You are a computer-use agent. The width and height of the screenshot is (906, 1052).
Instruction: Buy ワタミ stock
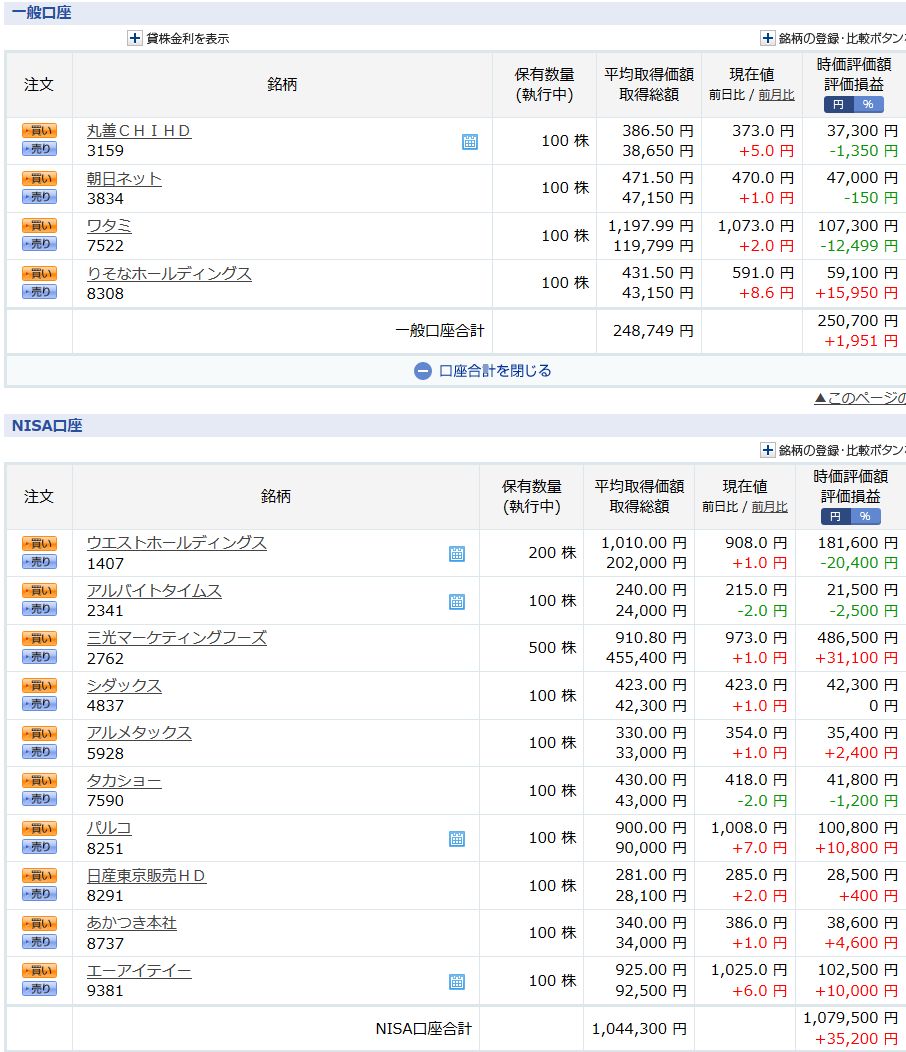pyautogui.click(x=39, y=225)
